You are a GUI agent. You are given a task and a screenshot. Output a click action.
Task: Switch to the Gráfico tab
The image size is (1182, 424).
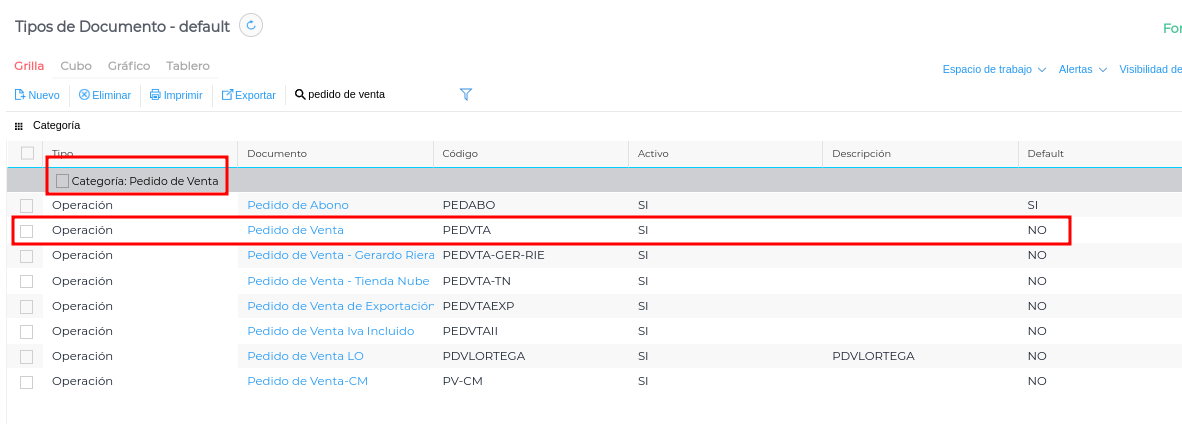(x=129, y=66)
